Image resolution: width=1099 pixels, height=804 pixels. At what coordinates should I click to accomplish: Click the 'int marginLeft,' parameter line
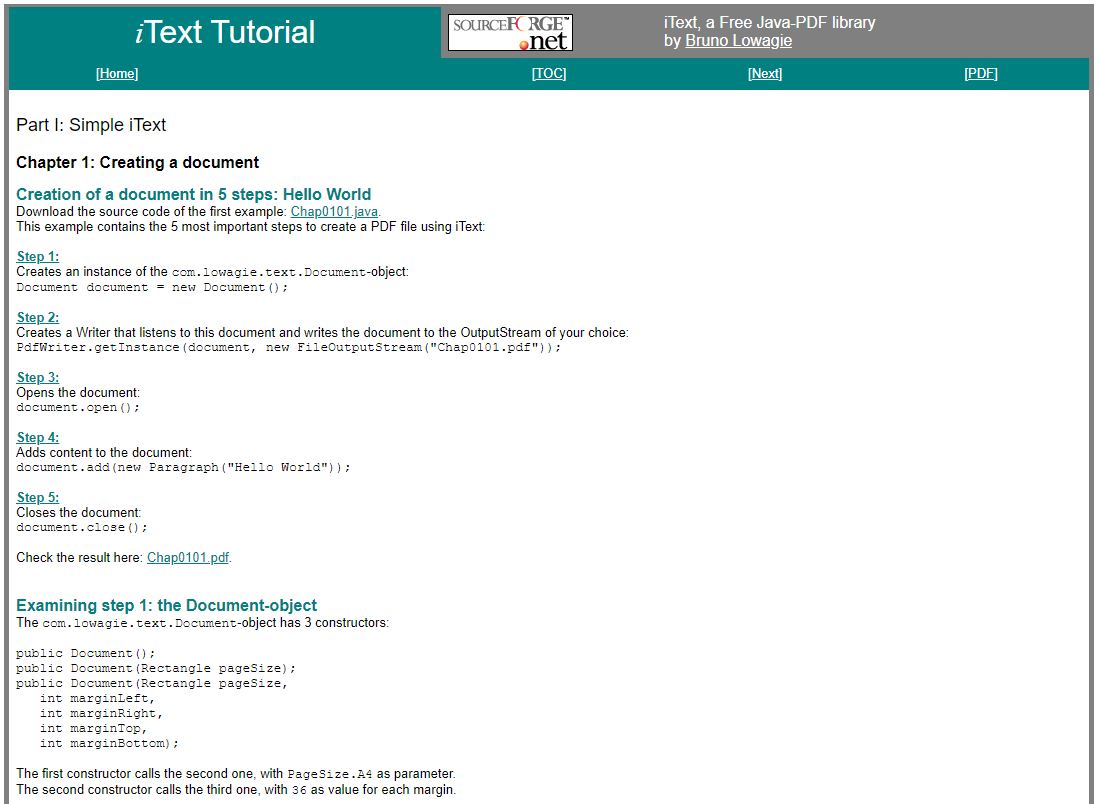coord(97,699)
